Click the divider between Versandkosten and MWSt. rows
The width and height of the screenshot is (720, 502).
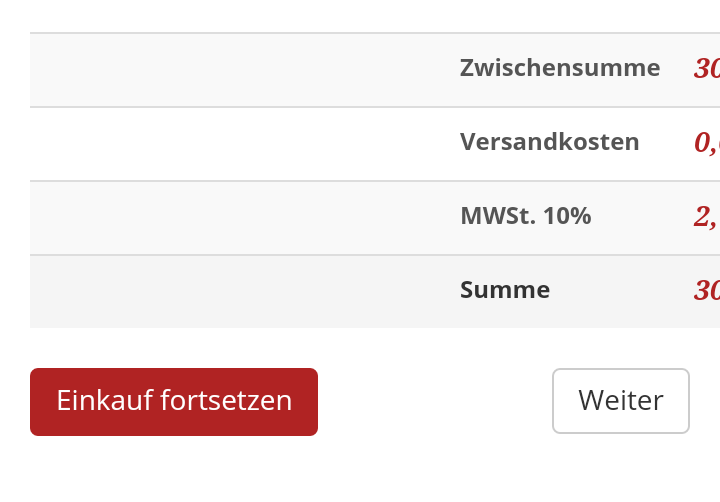tap(300, 181)
